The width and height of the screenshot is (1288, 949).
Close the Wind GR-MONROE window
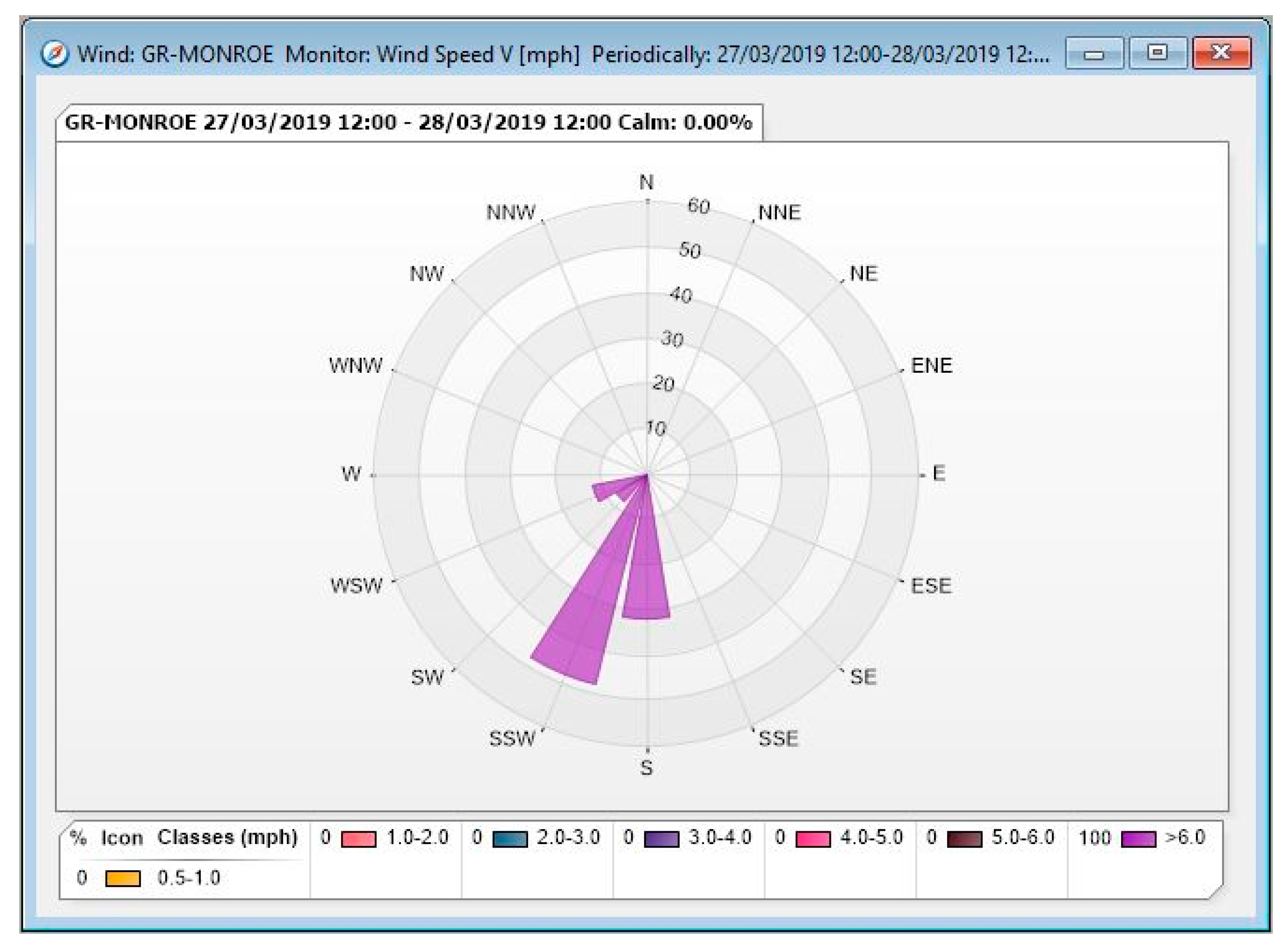(1221, 53)
